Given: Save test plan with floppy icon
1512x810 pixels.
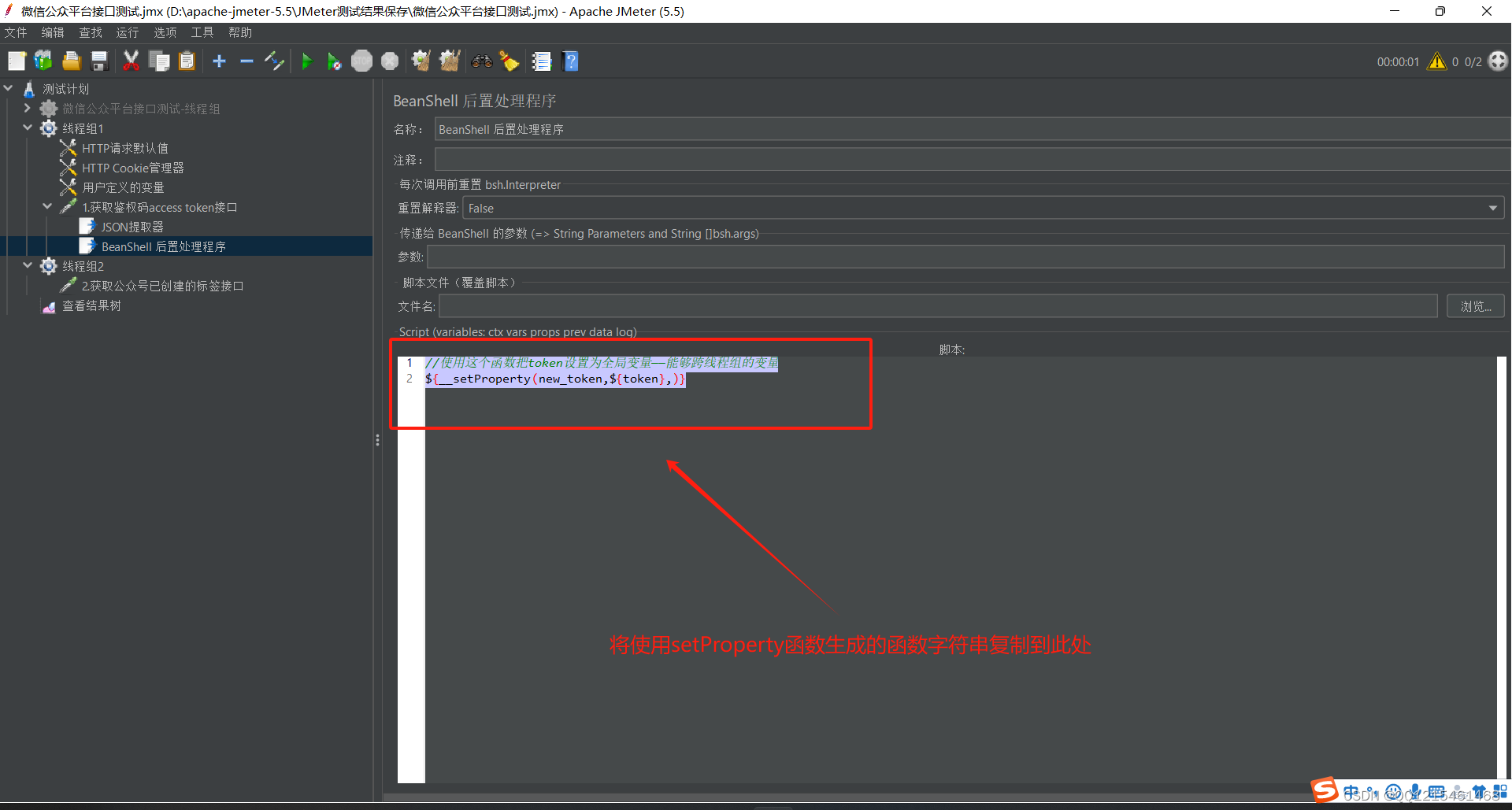Looking at the screenshot, I should pos(98,61).
